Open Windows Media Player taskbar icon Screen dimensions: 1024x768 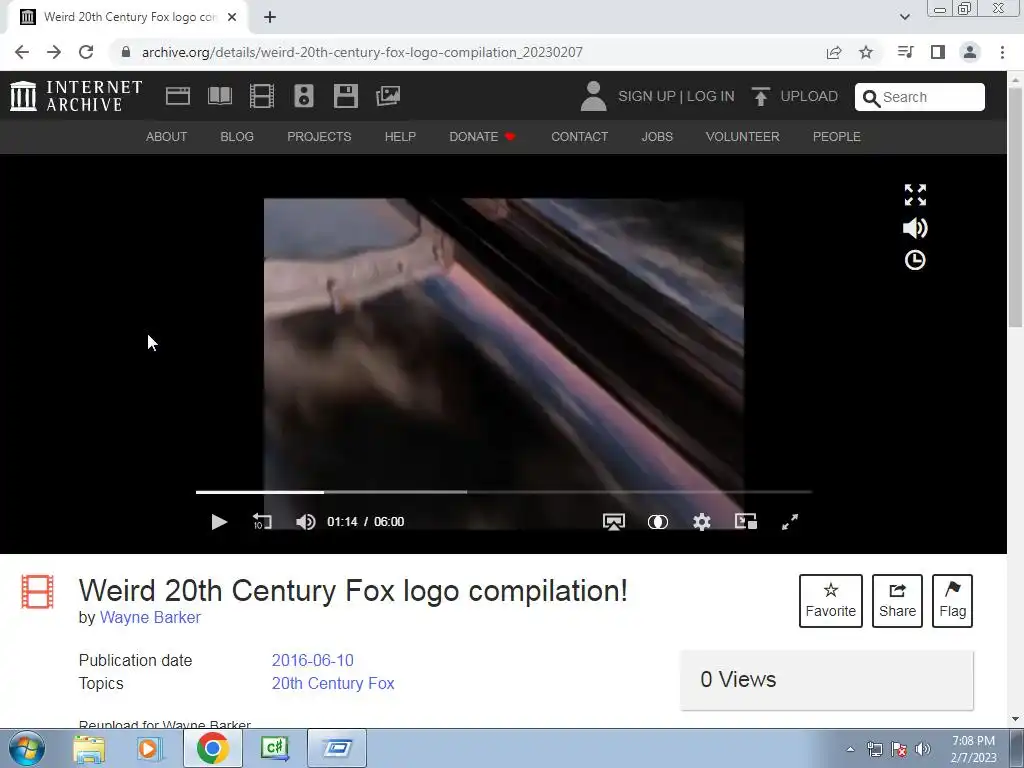coord(149,748)
